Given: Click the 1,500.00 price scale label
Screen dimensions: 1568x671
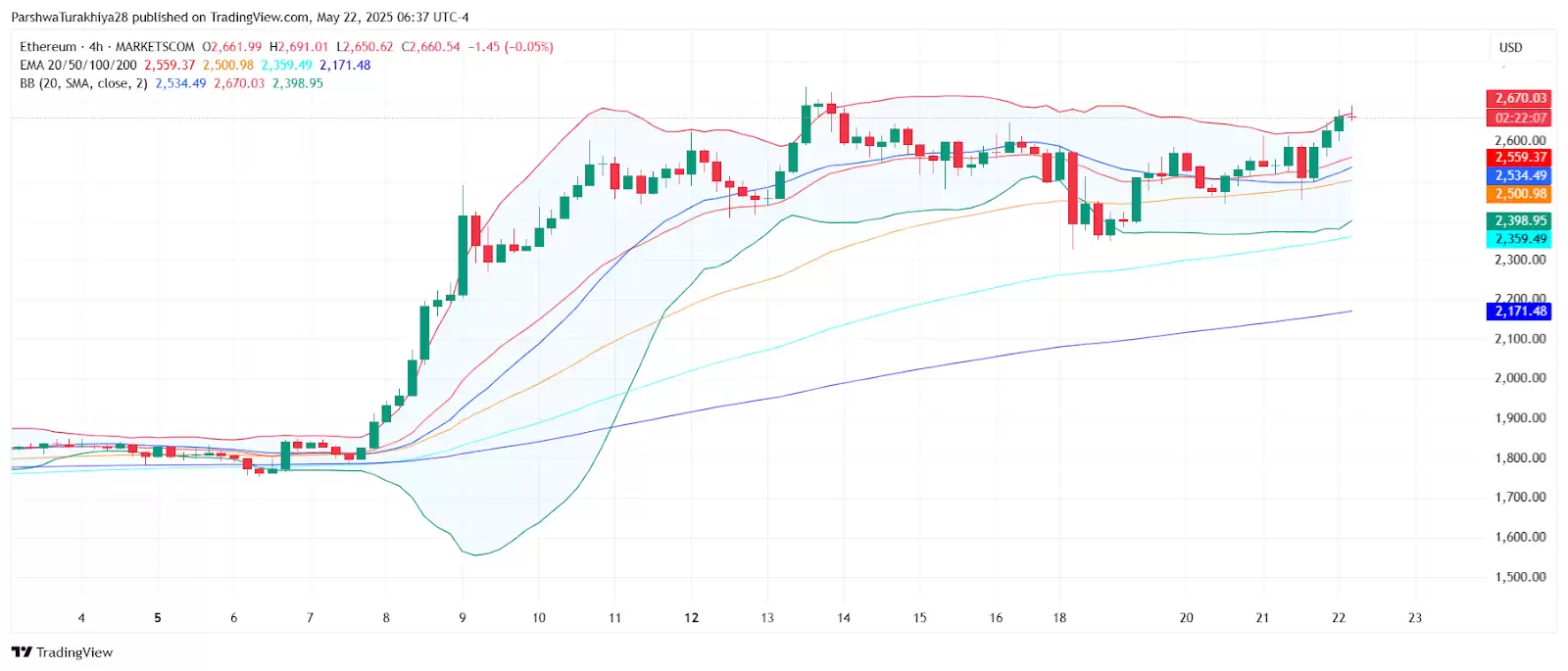Looking at the screenshot, I should pos(1520,577).
